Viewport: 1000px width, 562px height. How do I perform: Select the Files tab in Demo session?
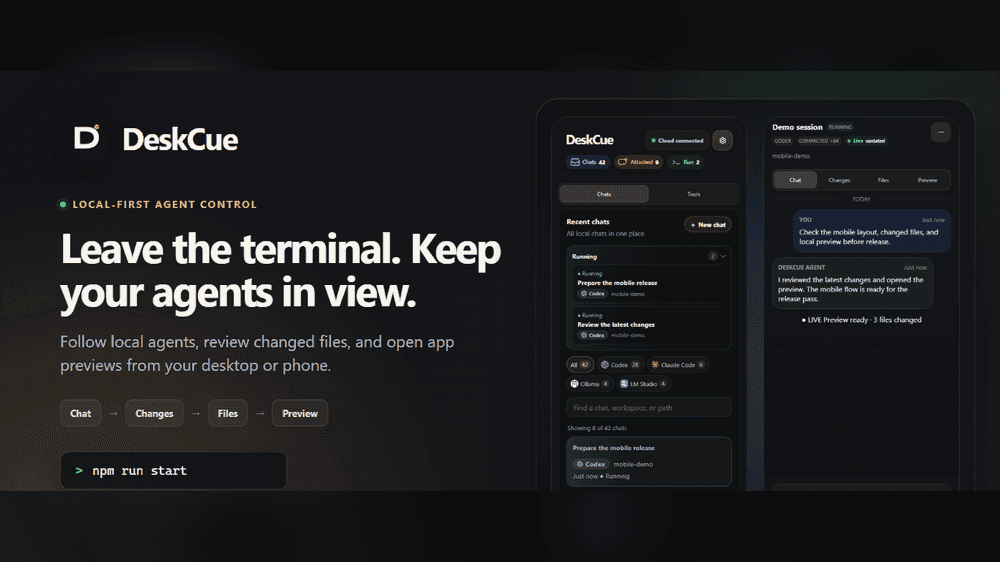pyautogui.click(x=883, y=181)
